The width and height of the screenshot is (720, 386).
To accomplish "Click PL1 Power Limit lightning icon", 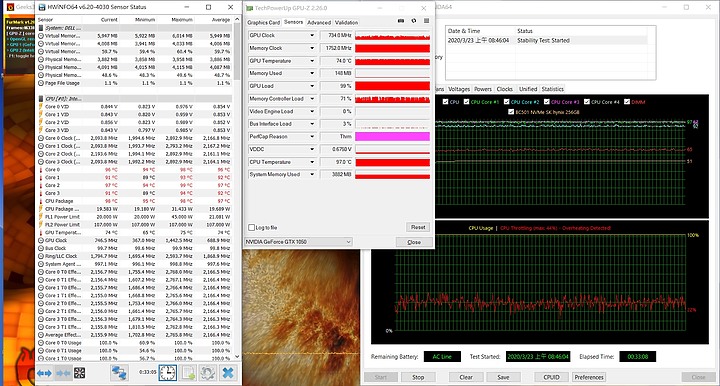I will [x=41, y=217].
